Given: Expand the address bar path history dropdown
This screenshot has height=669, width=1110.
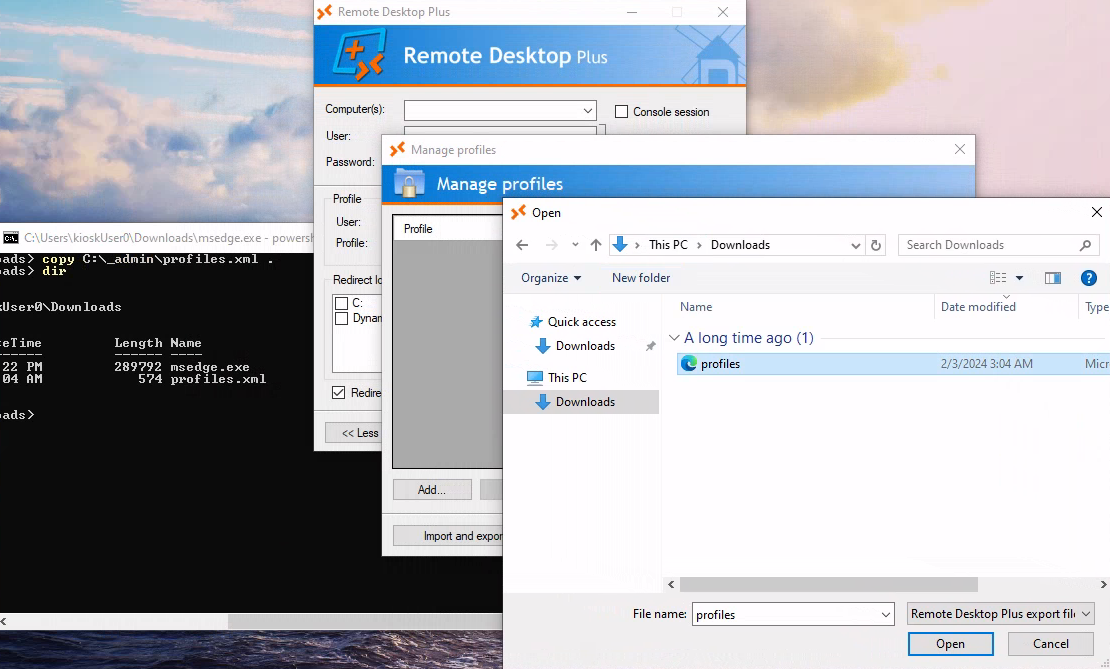Looking at the screenshot, I should 856,245.
